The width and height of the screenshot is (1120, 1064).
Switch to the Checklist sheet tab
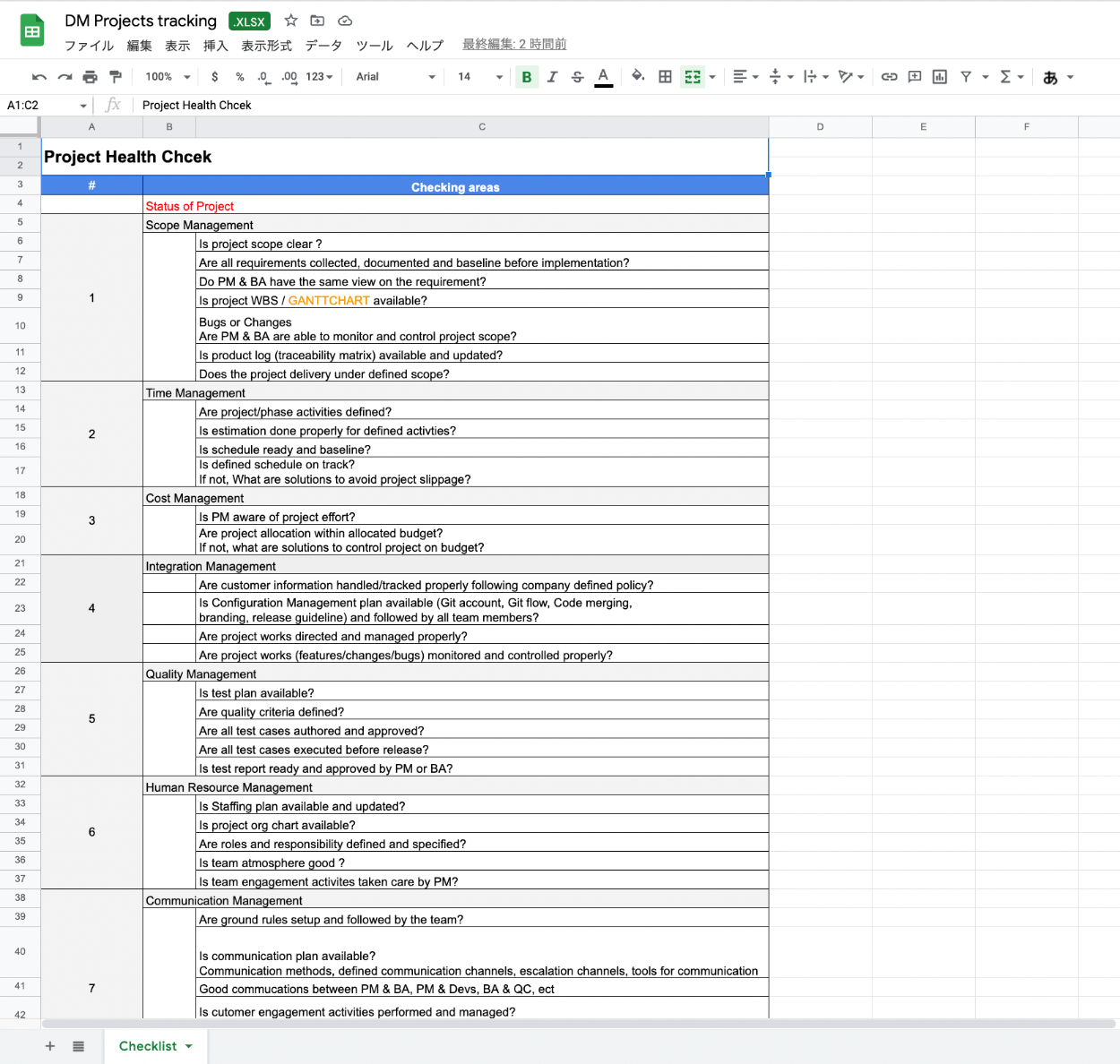tap(148, 1046)
